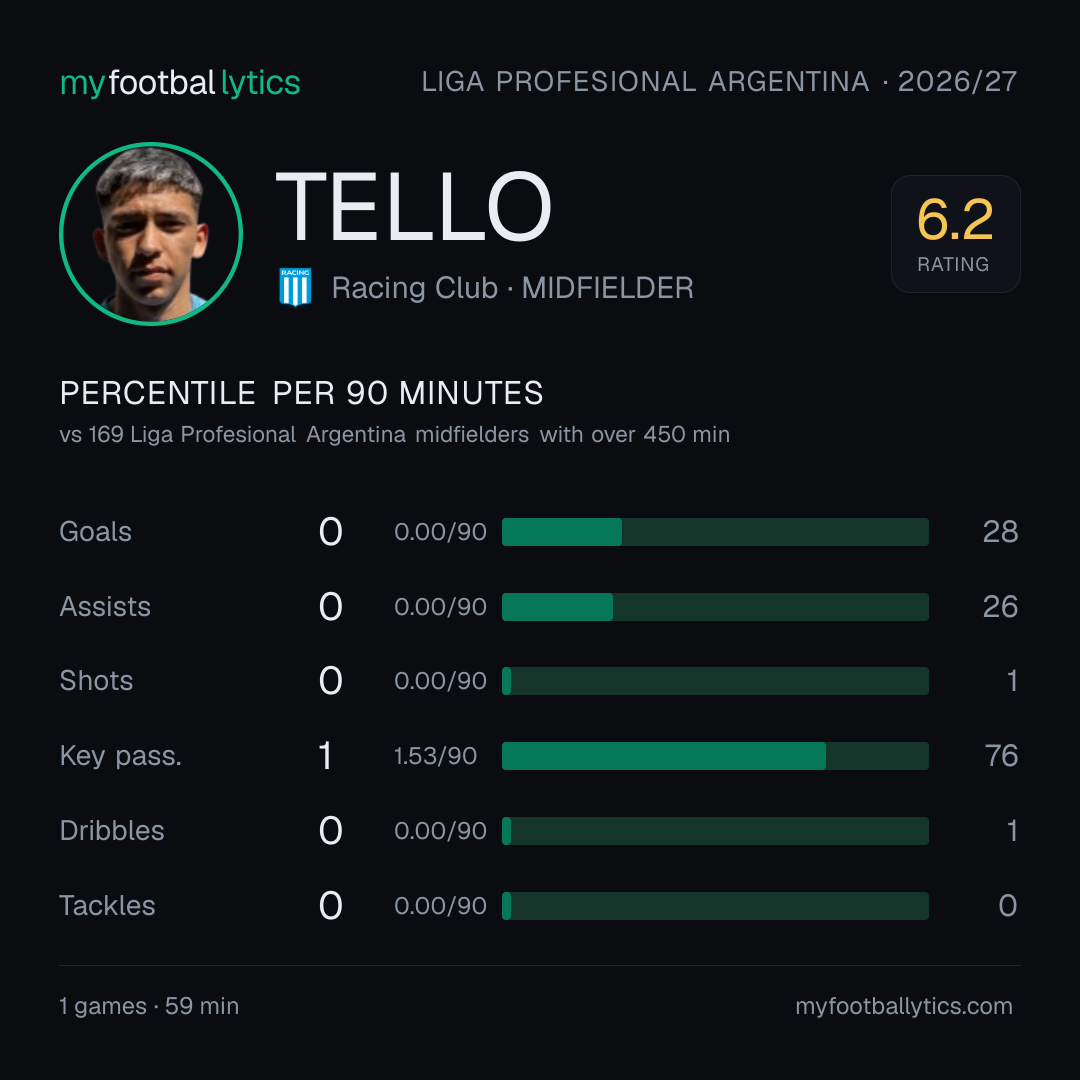
Task: Click the Racing Club crest icon
Action: (x=295, y=287)
